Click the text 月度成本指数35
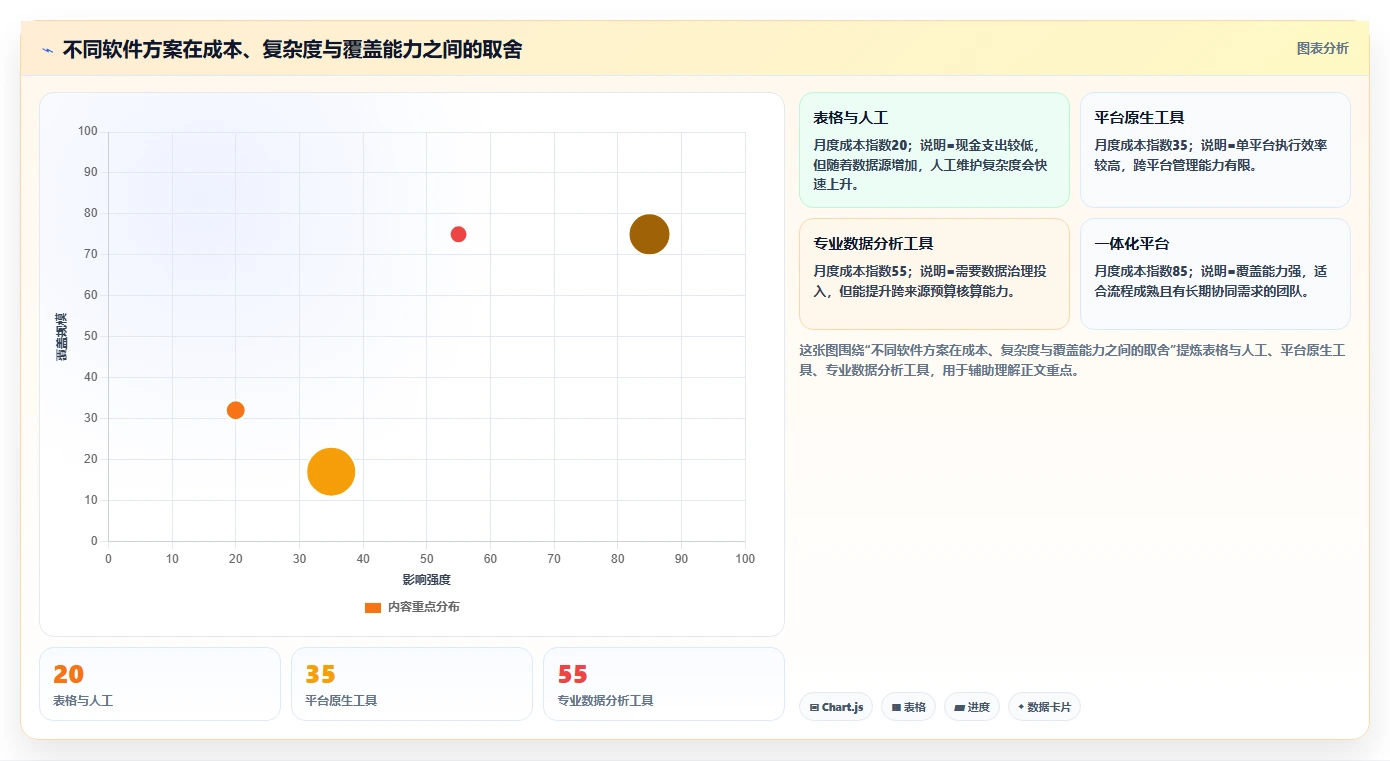The width and height of the screenshot is (1390, 761). [x=1141, y=145]
